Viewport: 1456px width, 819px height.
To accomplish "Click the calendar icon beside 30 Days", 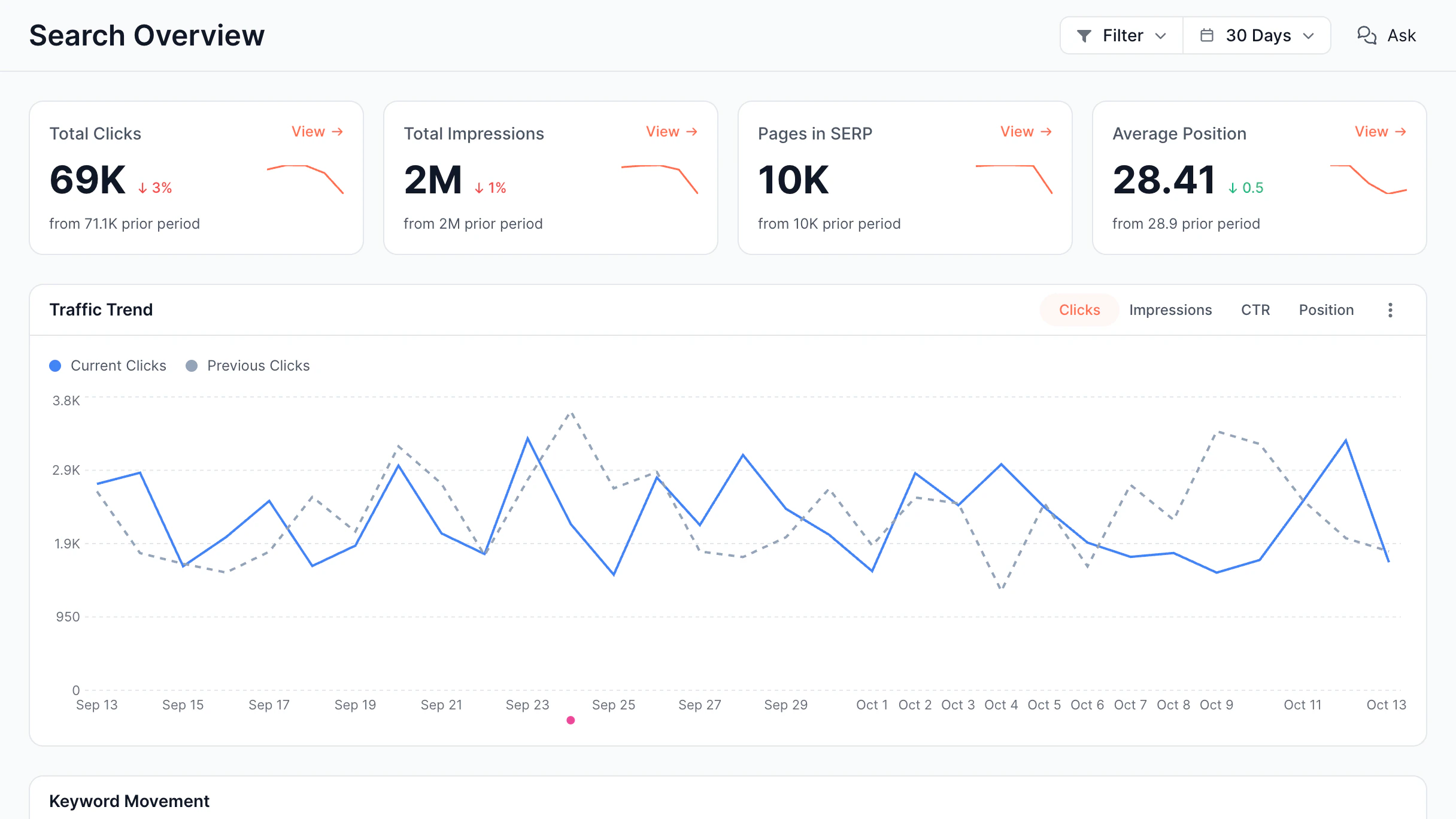I will click(1206, 35).
